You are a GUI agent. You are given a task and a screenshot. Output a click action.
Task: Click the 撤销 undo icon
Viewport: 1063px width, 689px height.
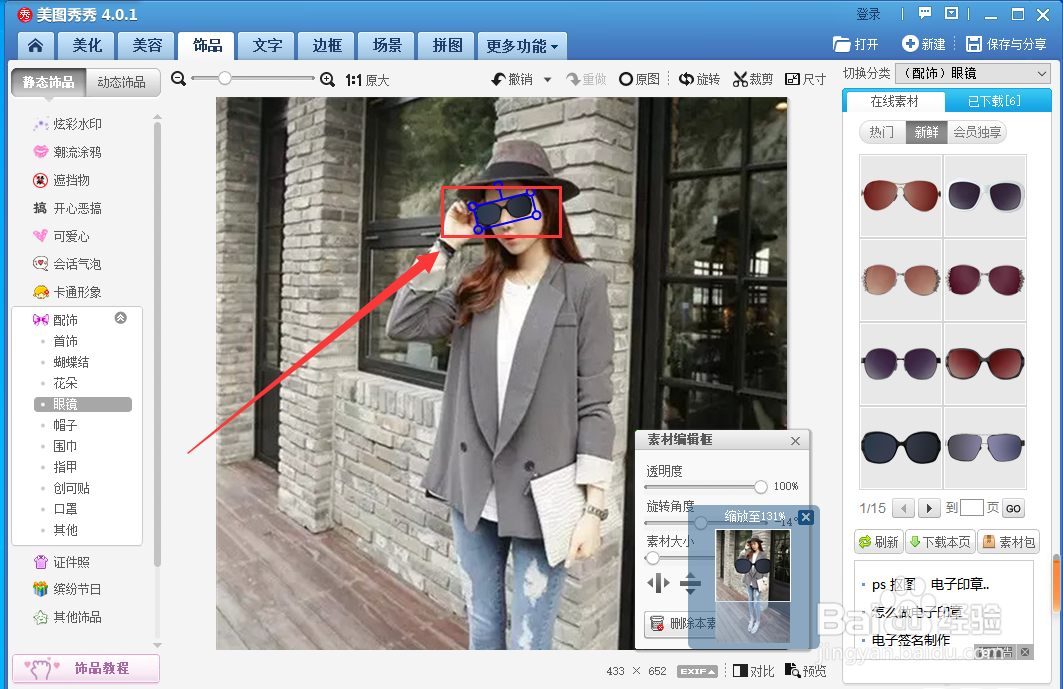[x=498, y=79]
